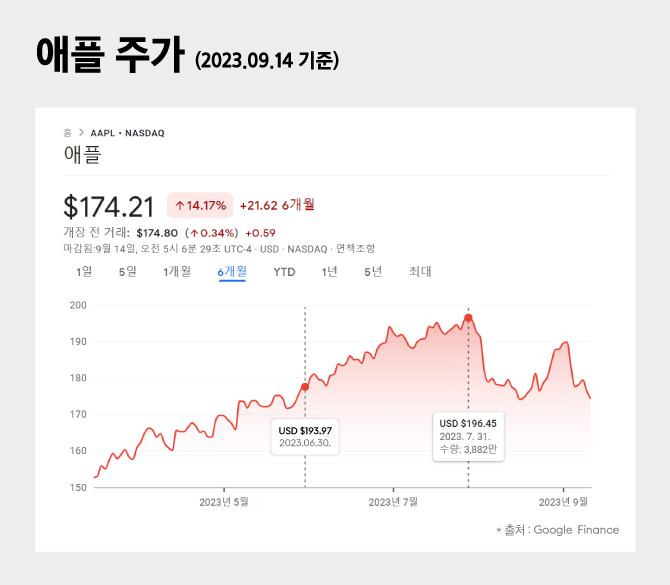670x585 pixels.
Task: Click the breadcrumb chevron arrow after 홈
Action: pos(80,132)
